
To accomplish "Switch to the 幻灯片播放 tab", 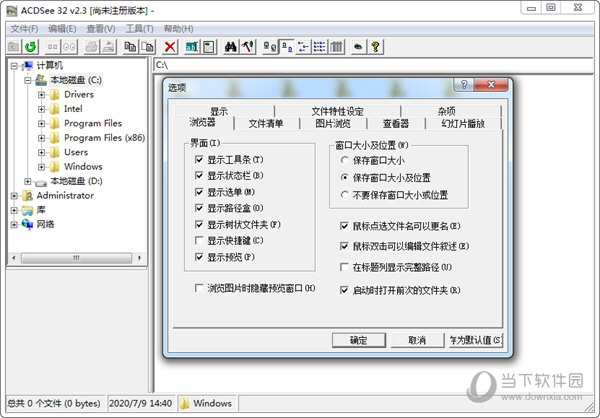I will tap(463, 124).
